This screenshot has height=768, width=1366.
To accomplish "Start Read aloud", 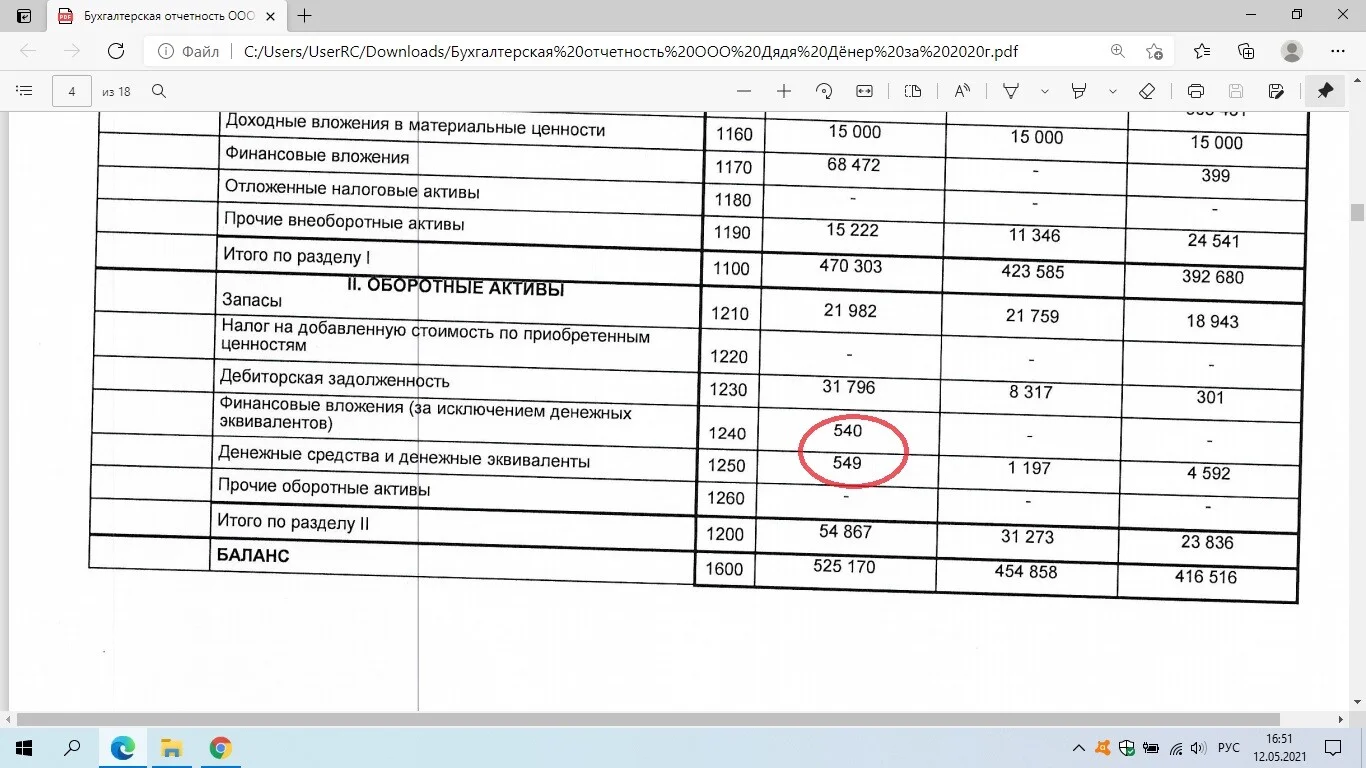I will pos(962,91).
